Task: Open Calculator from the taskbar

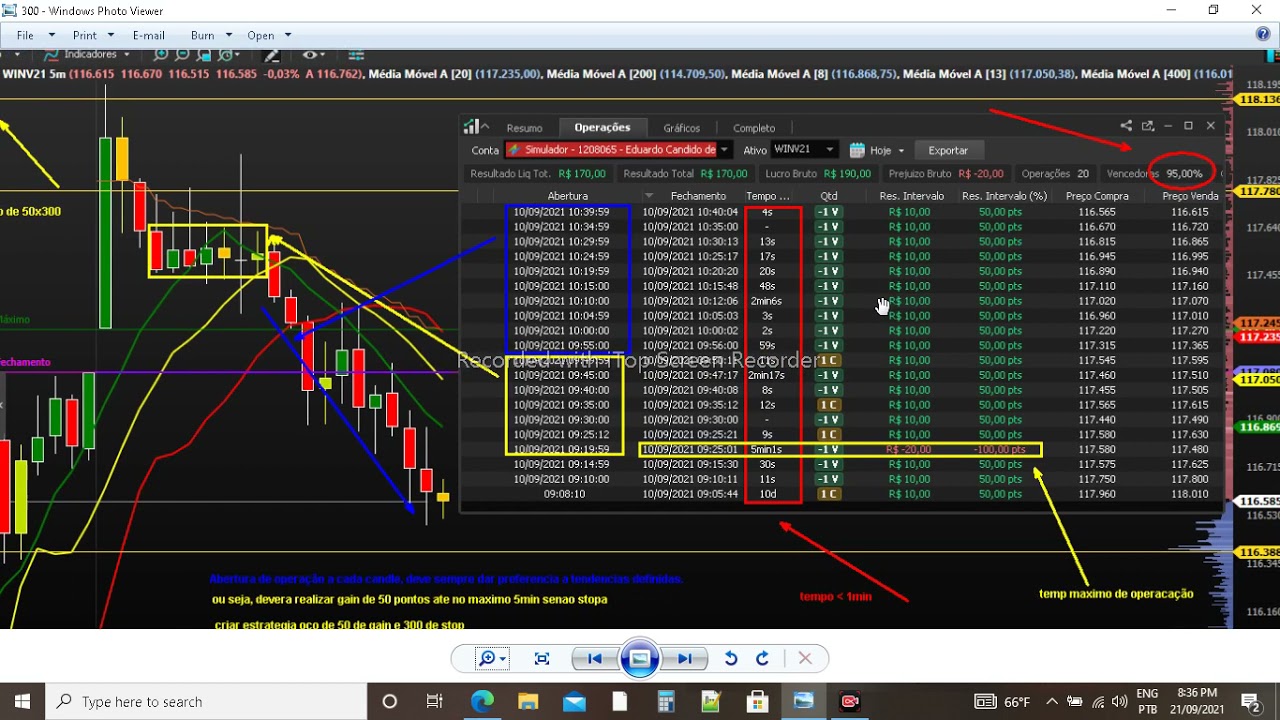Action: click(666, 701)
